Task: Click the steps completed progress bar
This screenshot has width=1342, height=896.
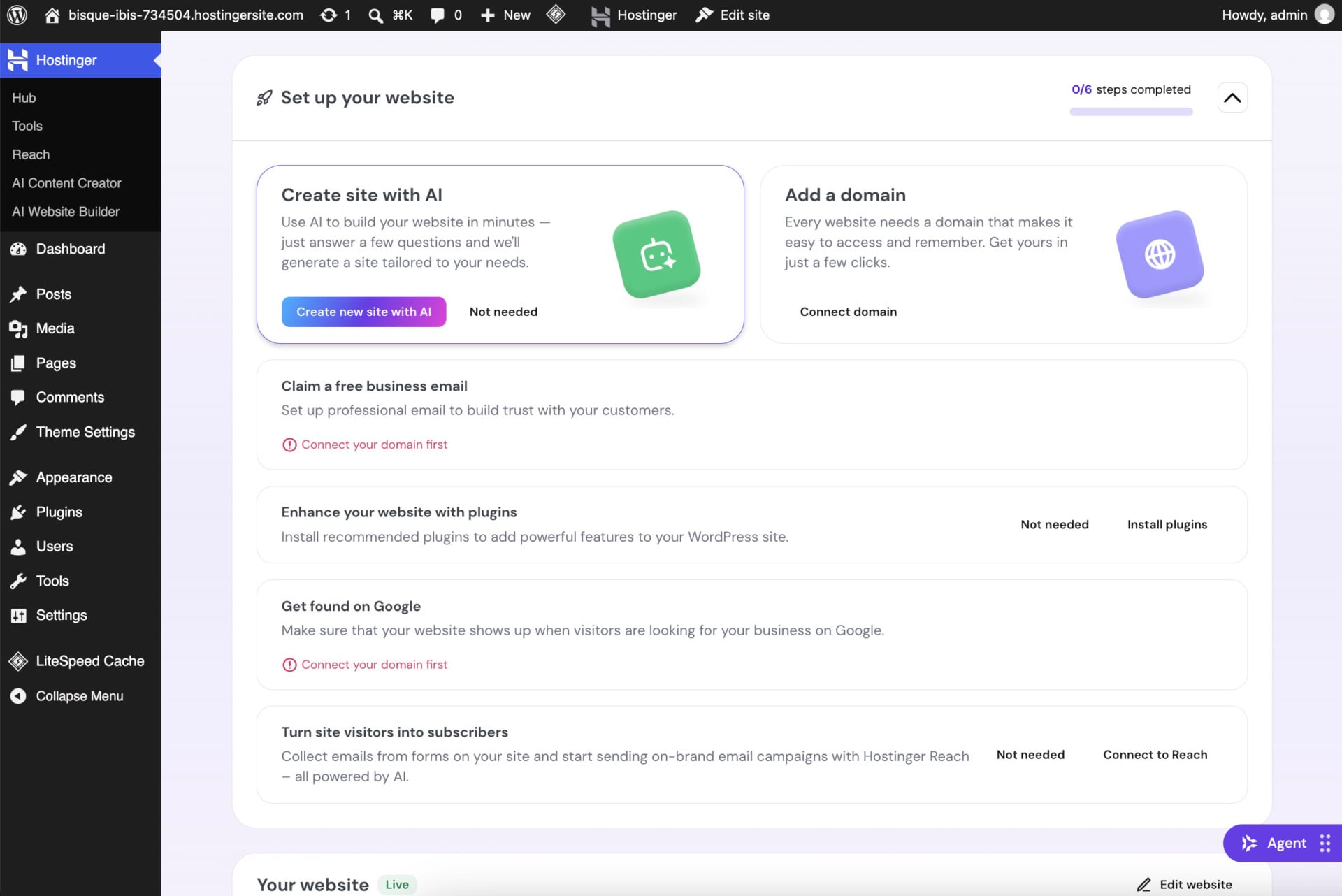Action: pos(1131,112)
